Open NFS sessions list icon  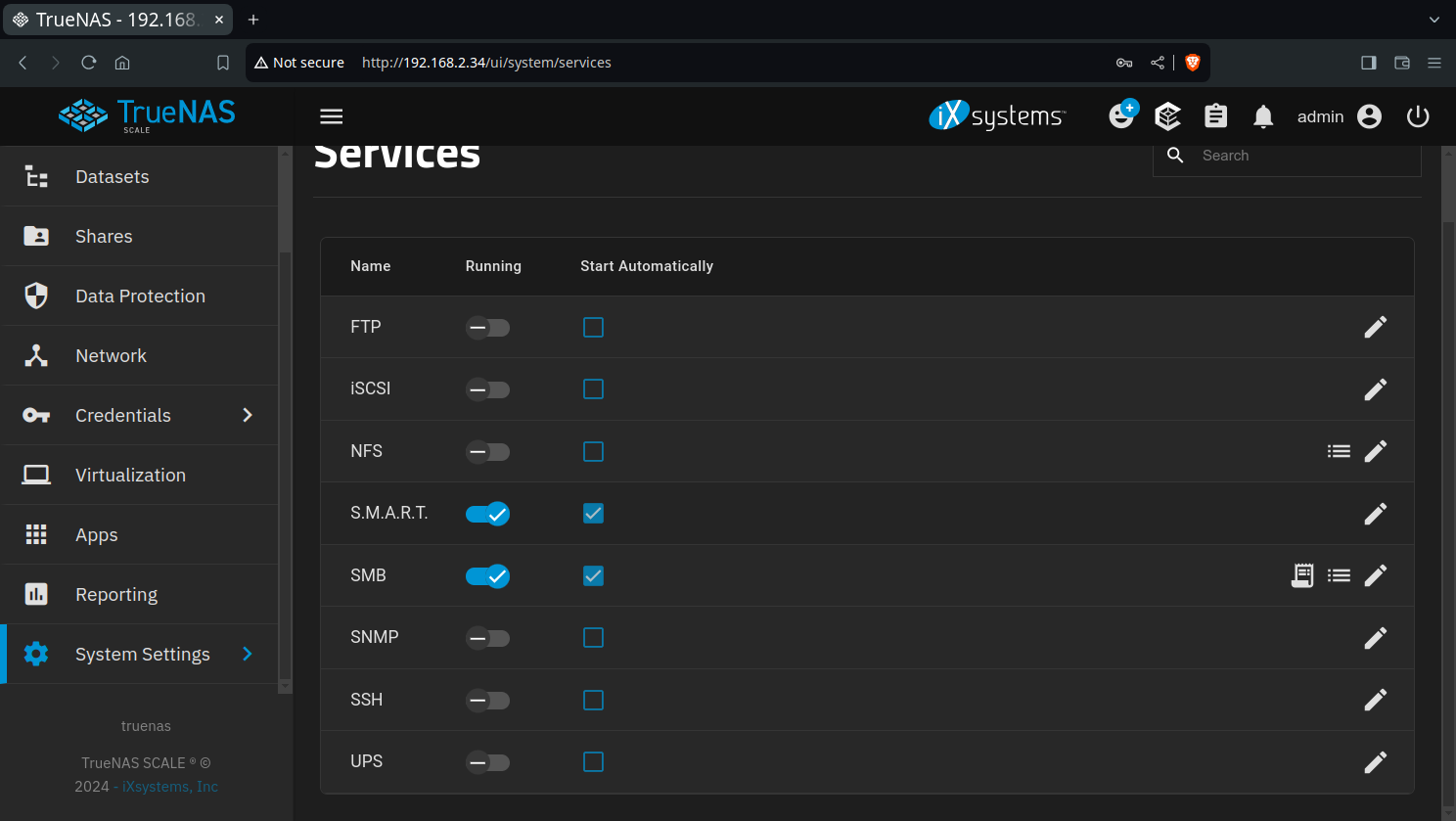click(1339, 451)
